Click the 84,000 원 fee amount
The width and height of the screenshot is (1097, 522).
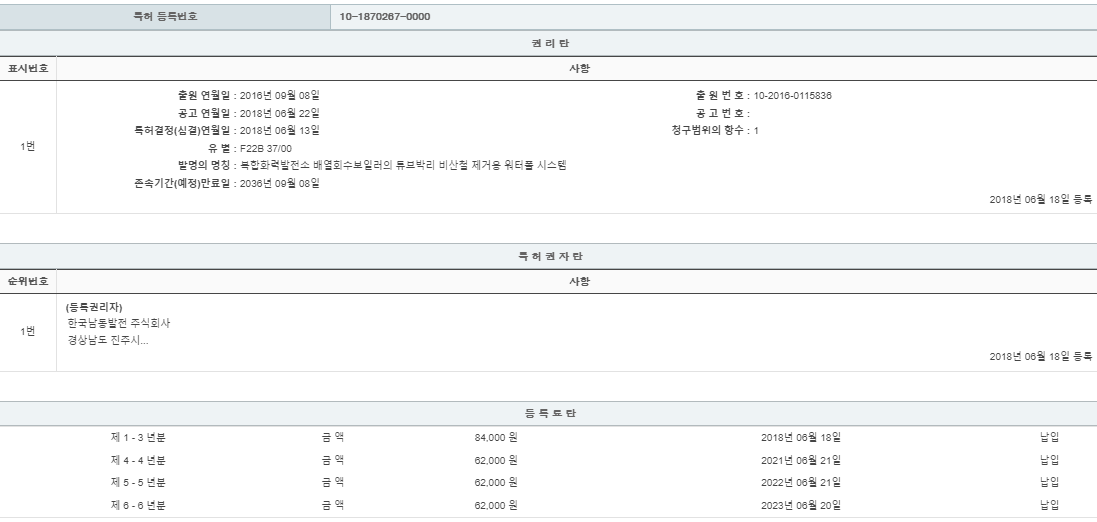pos(495,438)
